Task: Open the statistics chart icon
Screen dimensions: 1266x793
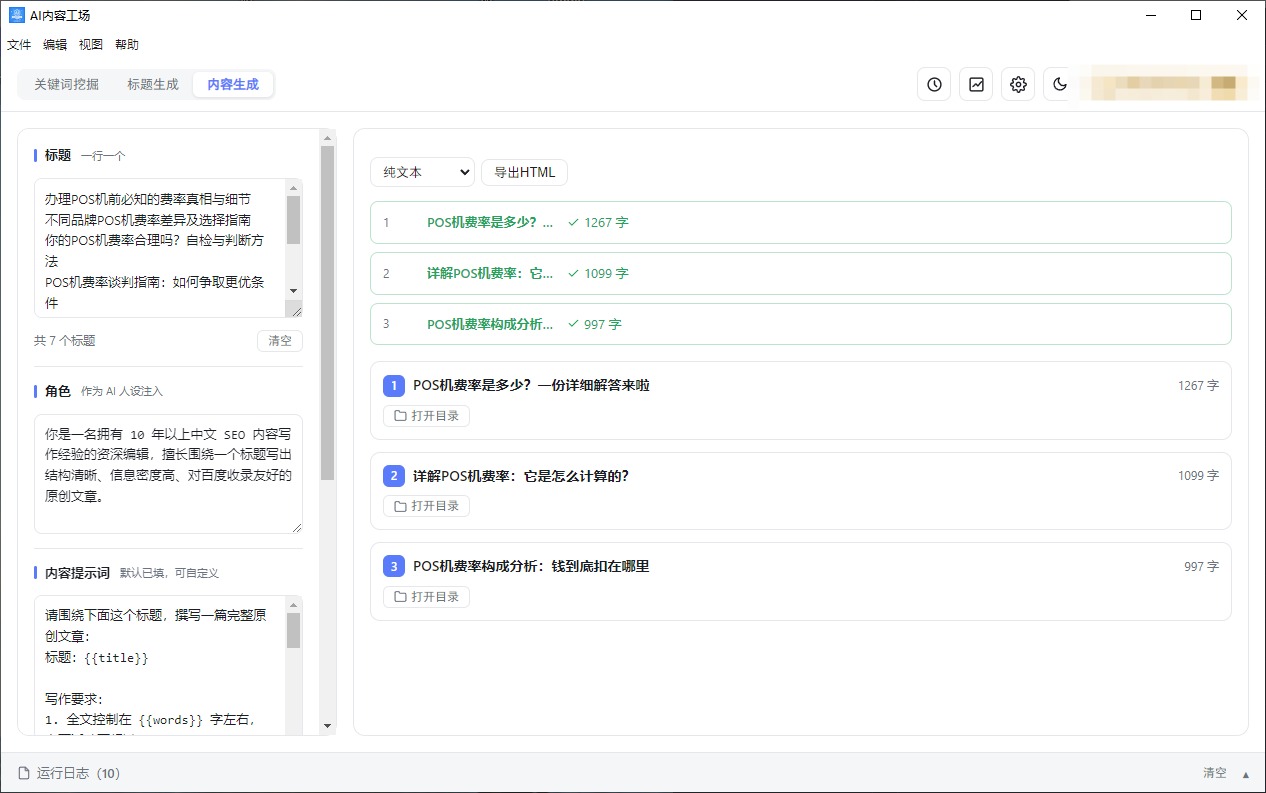Action: 976,85
